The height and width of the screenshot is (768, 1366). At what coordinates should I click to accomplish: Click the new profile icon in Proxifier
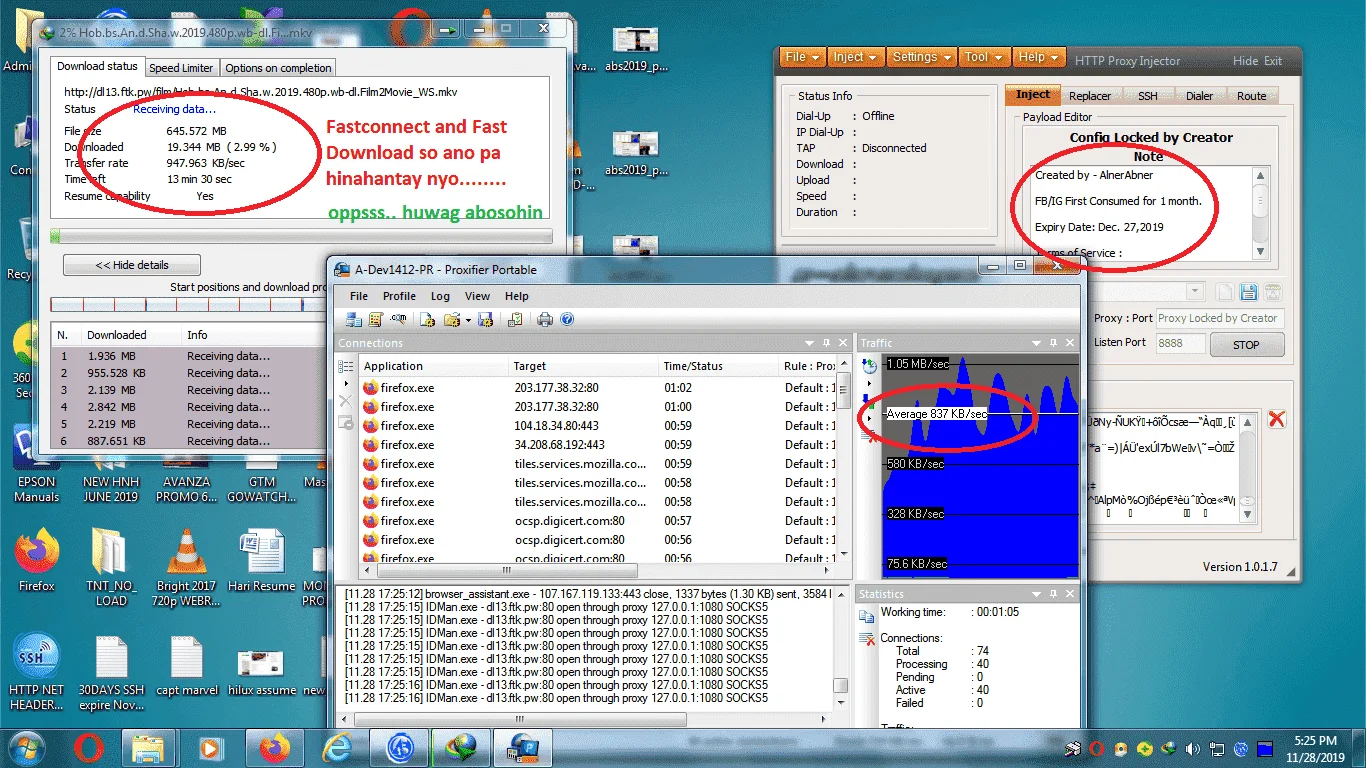coord(427,320)
